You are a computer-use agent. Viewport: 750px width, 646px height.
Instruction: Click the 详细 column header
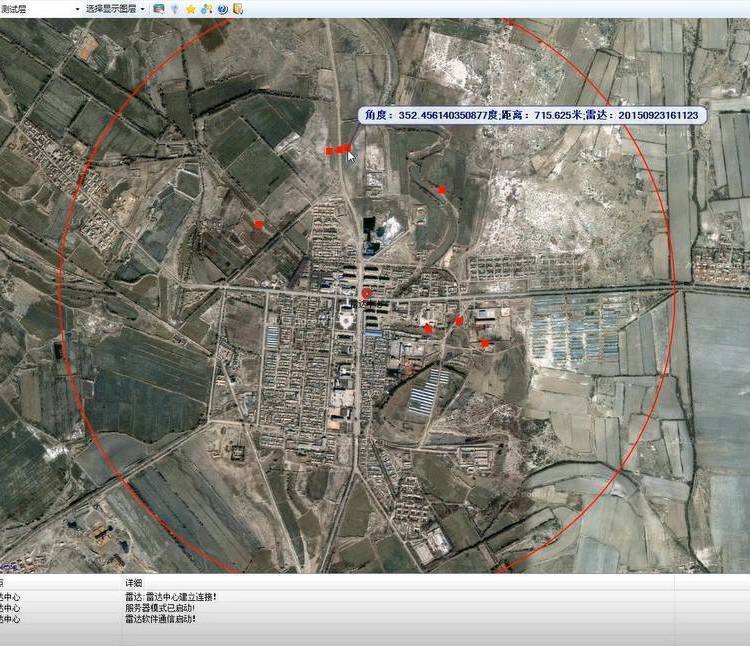click(133, 583)
